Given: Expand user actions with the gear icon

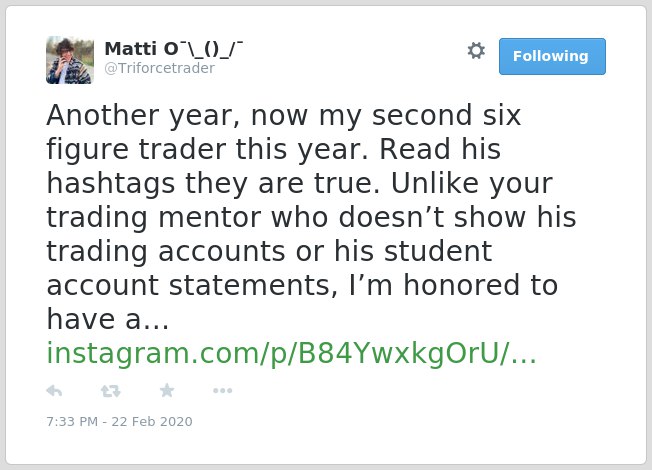Looking at the screenshot, I should click(x=476, y=51).
